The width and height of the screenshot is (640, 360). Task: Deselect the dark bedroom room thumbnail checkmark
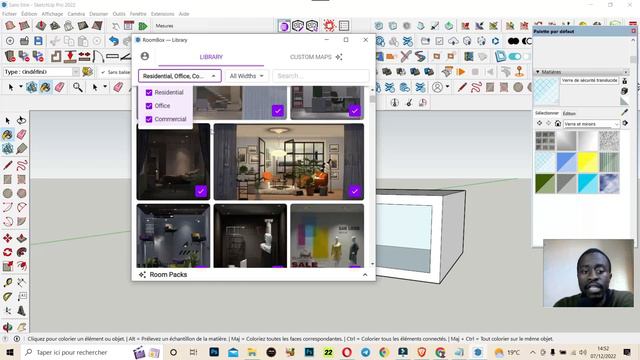point(201,191)
